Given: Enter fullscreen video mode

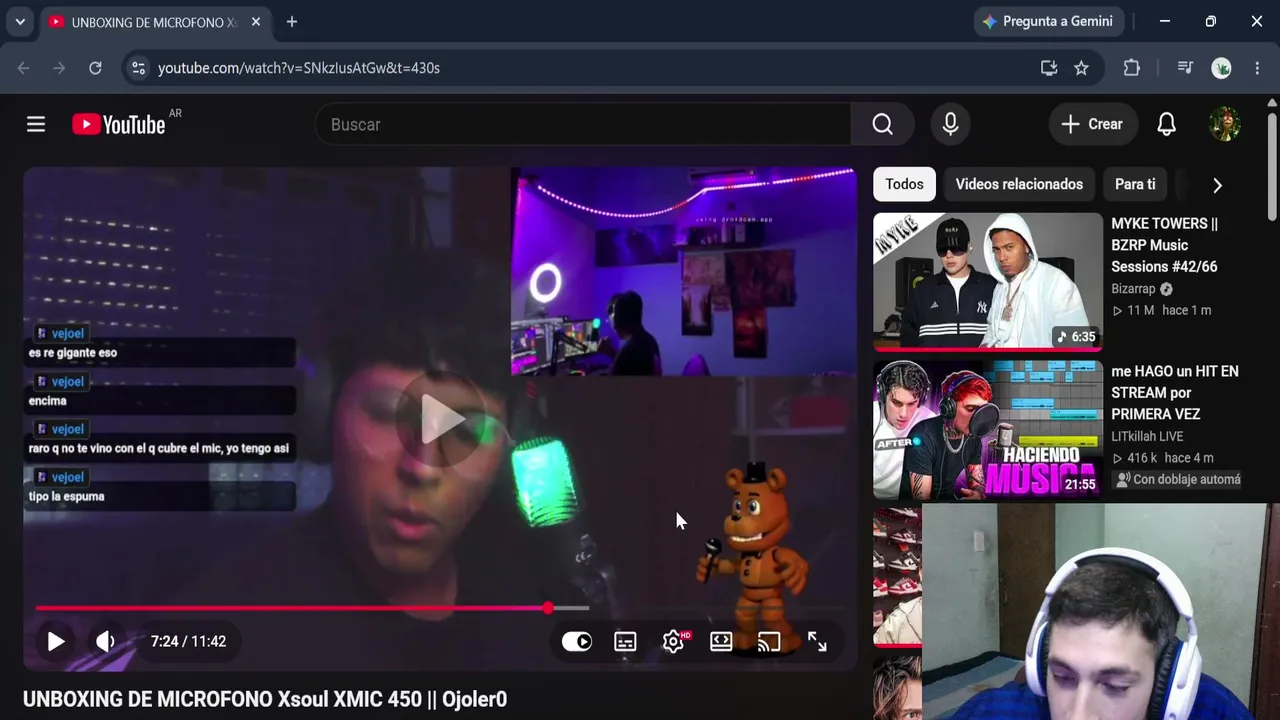Looking at the screenshot, I should [817, 642].
